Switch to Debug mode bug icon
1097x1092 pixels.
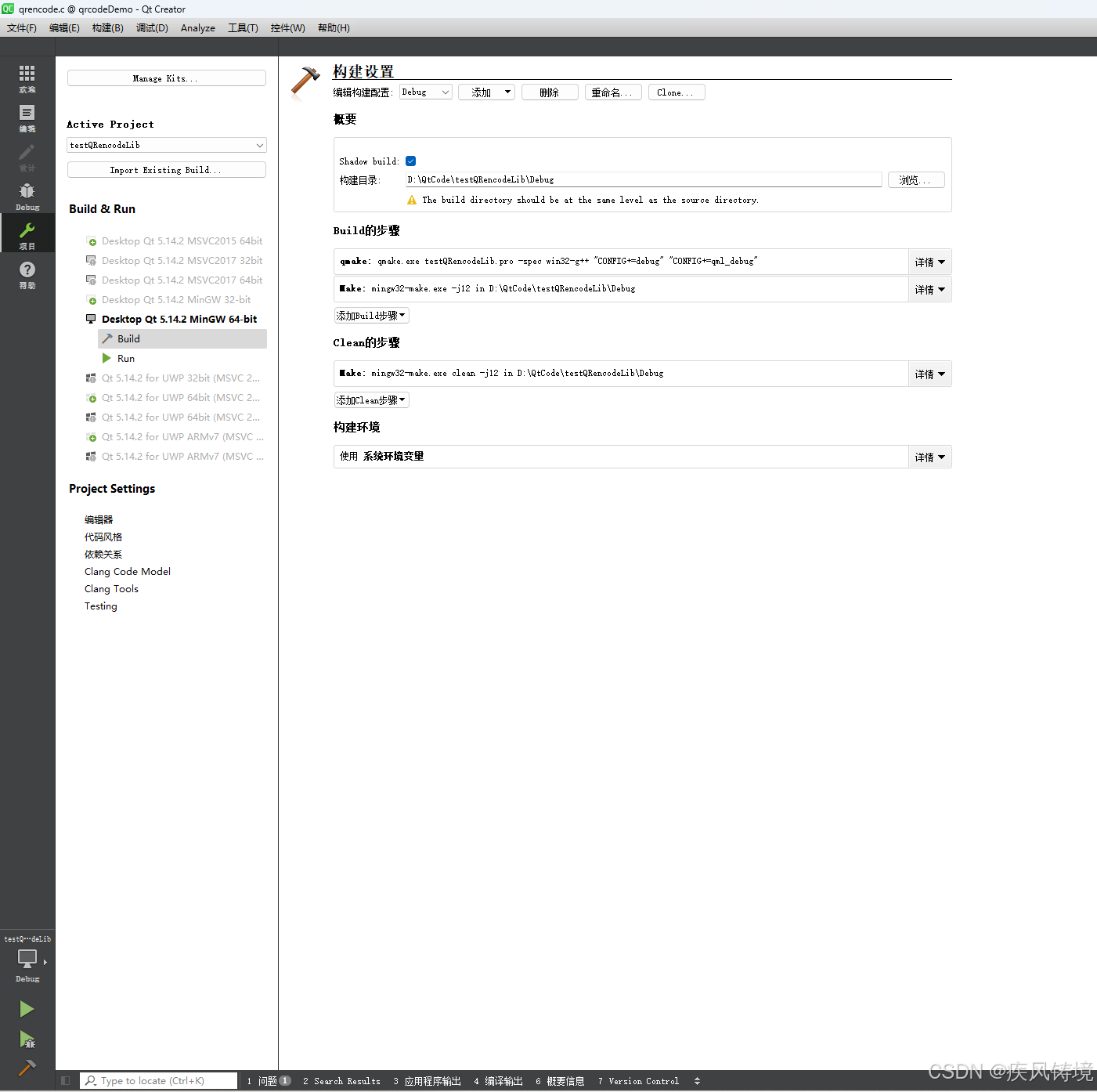click(x=27, y=195)
